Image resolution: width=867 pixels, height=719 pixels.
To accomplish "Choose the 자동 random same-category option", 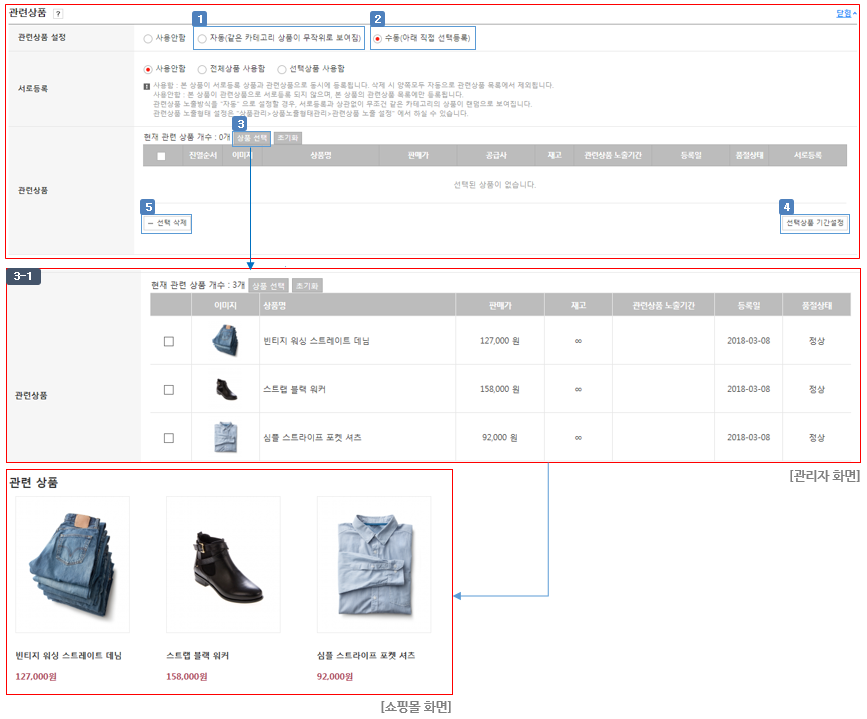I will click(202, 38).
